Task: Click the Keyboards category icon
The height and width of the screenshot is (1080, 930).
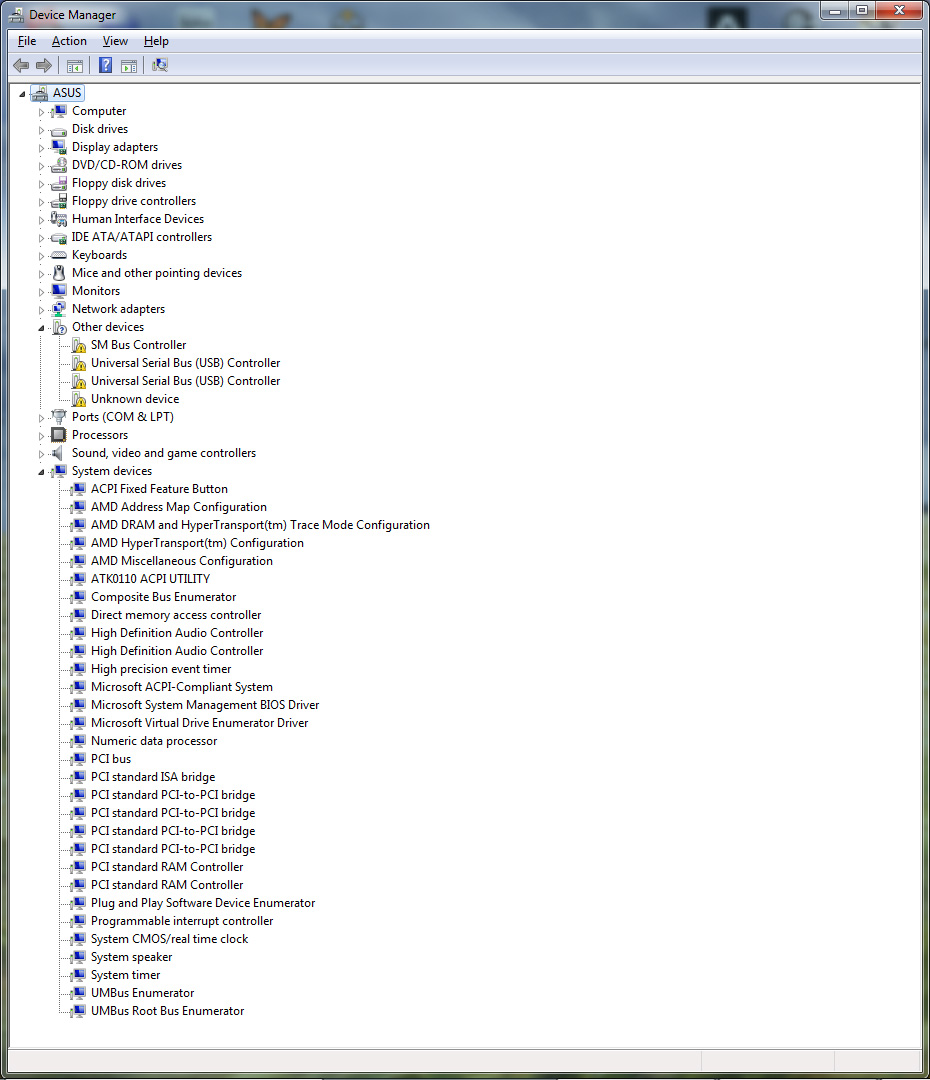Action: click(x=59, y=256)
